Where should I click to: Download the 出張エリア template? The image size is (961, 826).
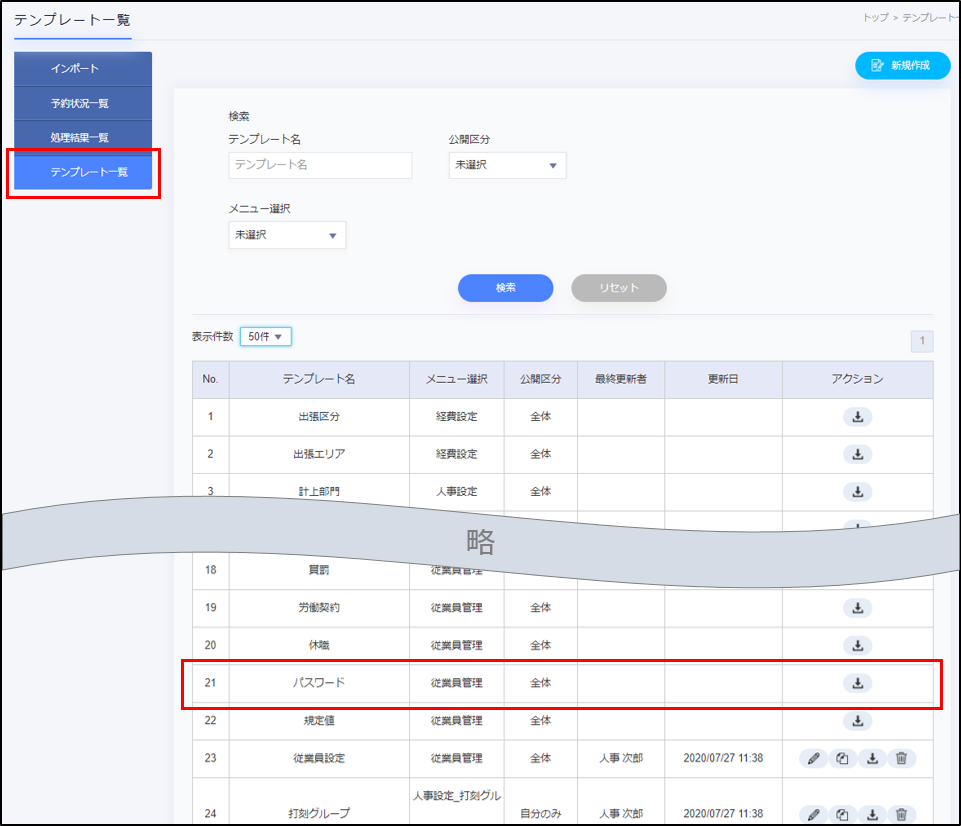(x=857, y=454)
